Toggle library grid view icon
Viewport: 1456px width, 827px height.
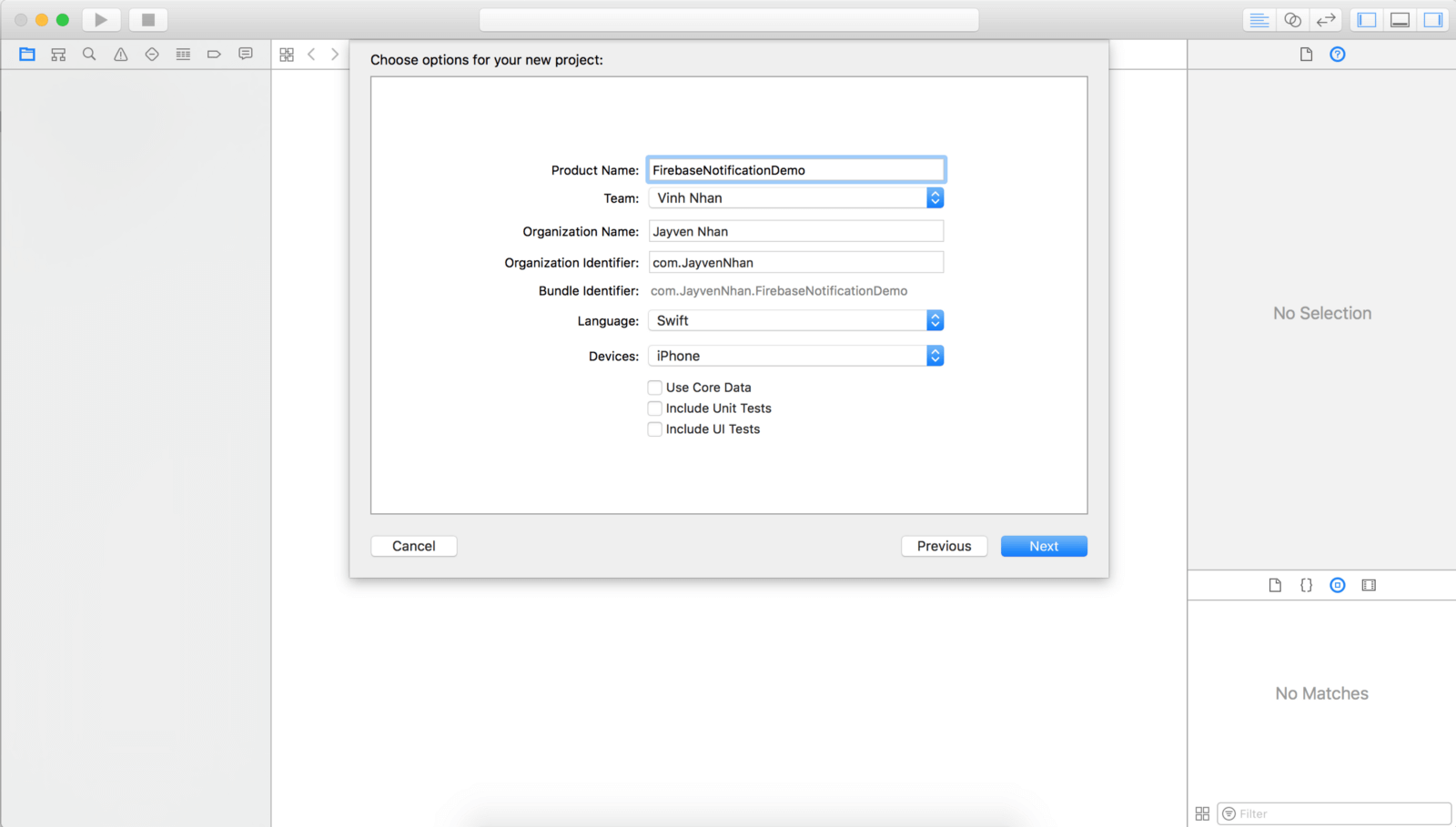[x=1202, y=813]
